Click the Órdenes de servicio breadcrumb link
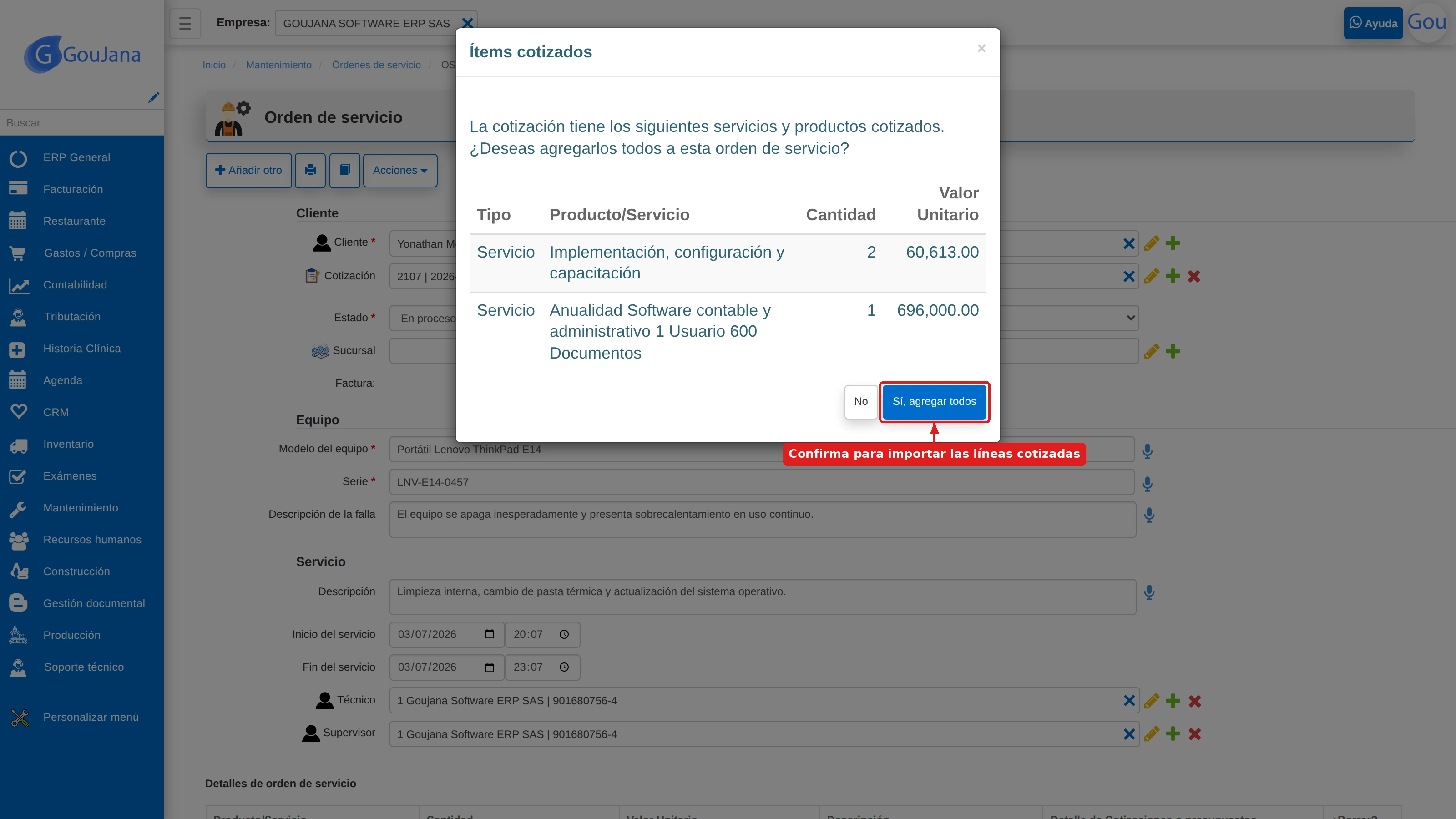The width and height of the screenshot is (1456, 819). tap(376, 65)
